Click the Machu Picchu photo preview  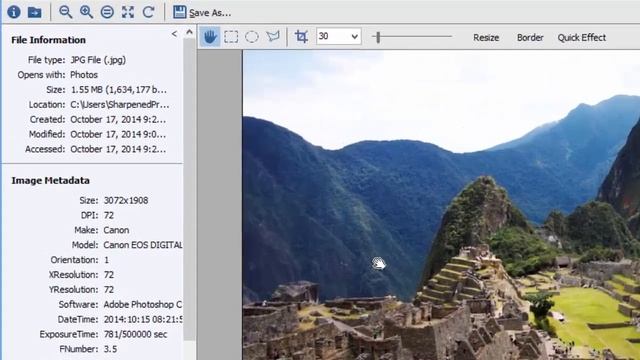pos(441,205)
